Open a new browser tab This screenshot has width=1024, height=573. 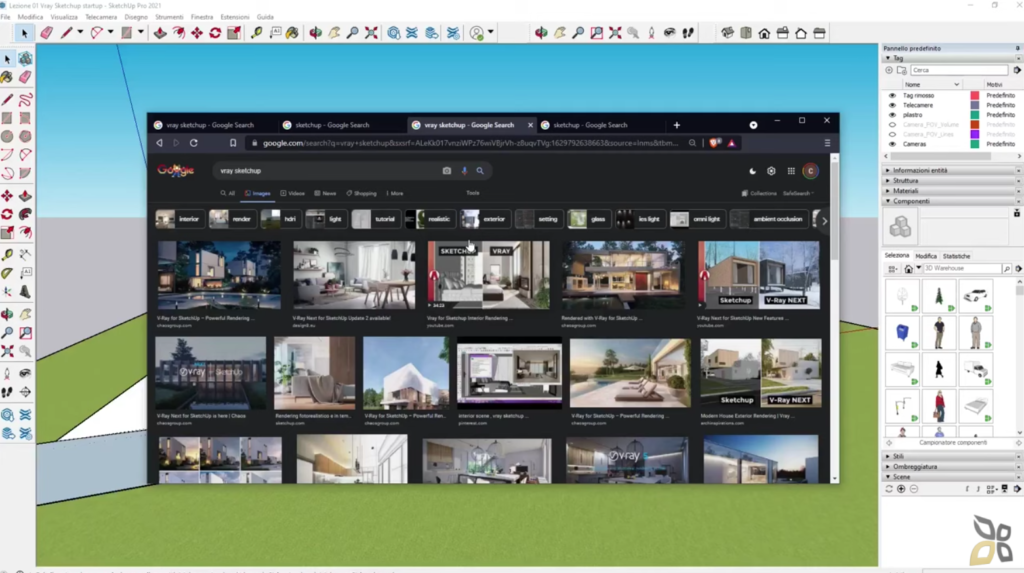(x=677, y=125)
